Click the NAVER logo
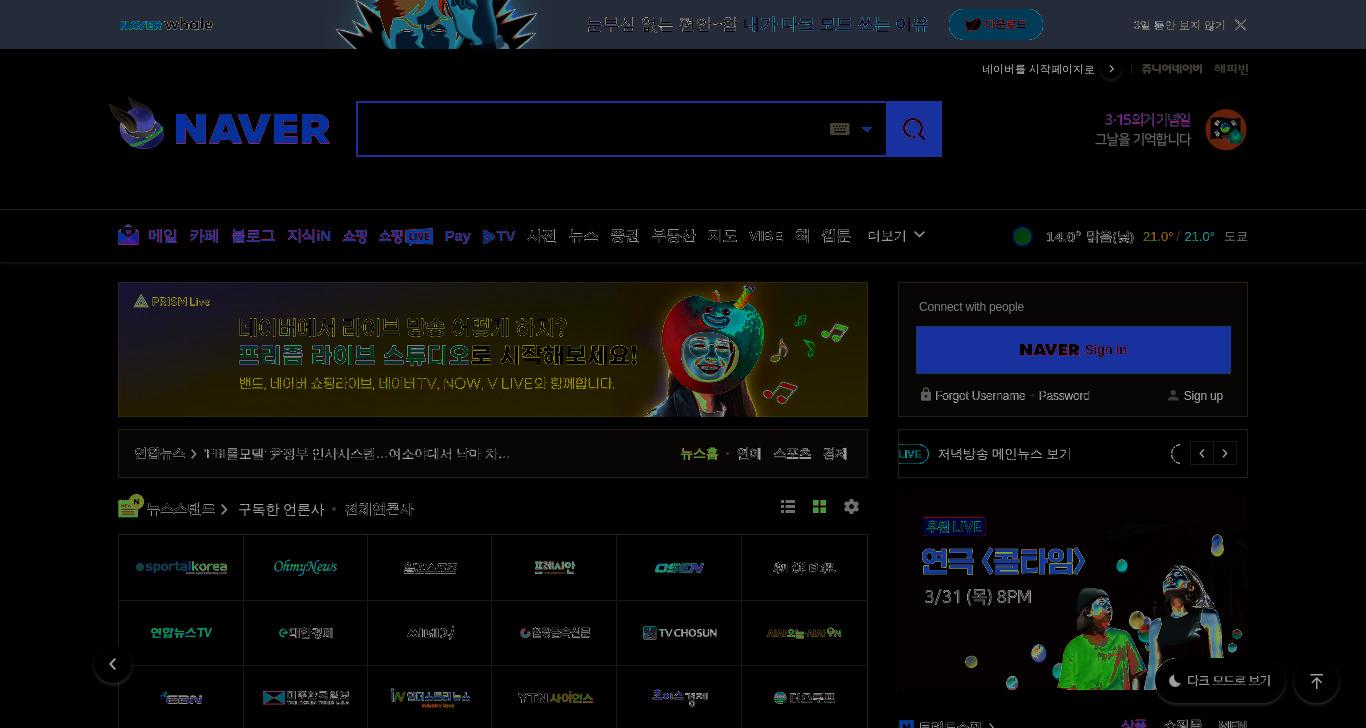 pyautogui.click(x=252, y=129)
